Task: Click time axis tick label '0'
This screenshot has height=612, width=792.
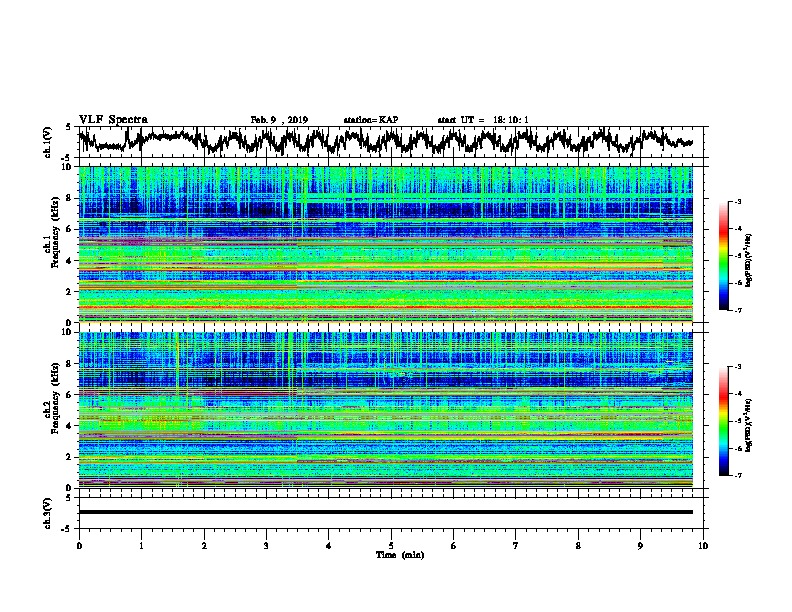Action: [x=79, y=546]
